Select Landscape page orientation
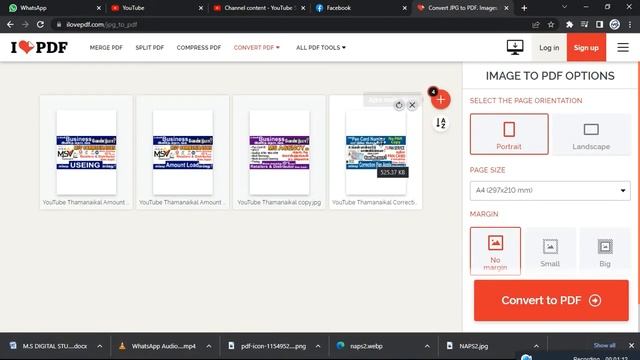The height and width of the screenshot is (360, 640). coord(591,134)
